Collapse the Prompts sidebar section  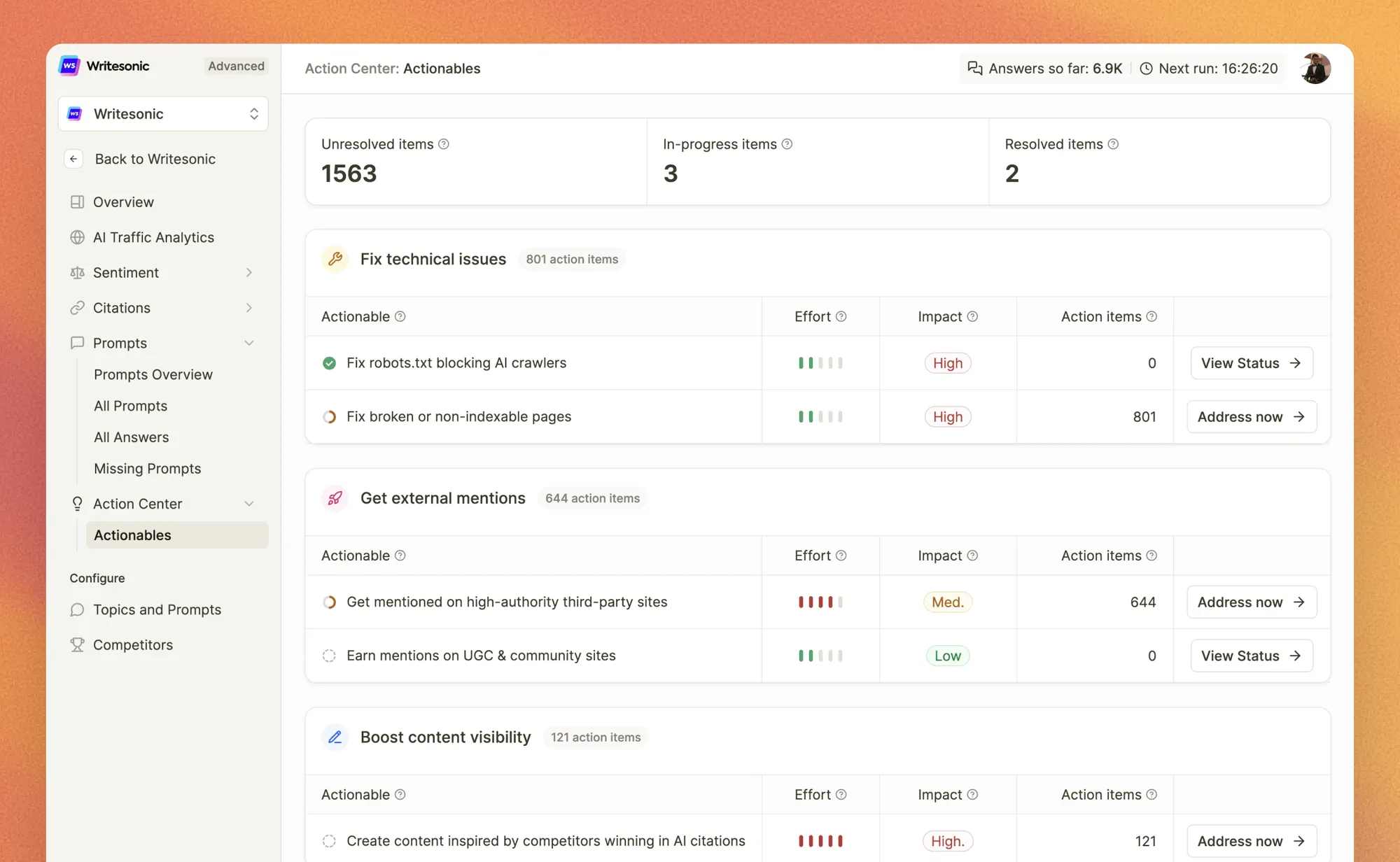pos(249,343)
